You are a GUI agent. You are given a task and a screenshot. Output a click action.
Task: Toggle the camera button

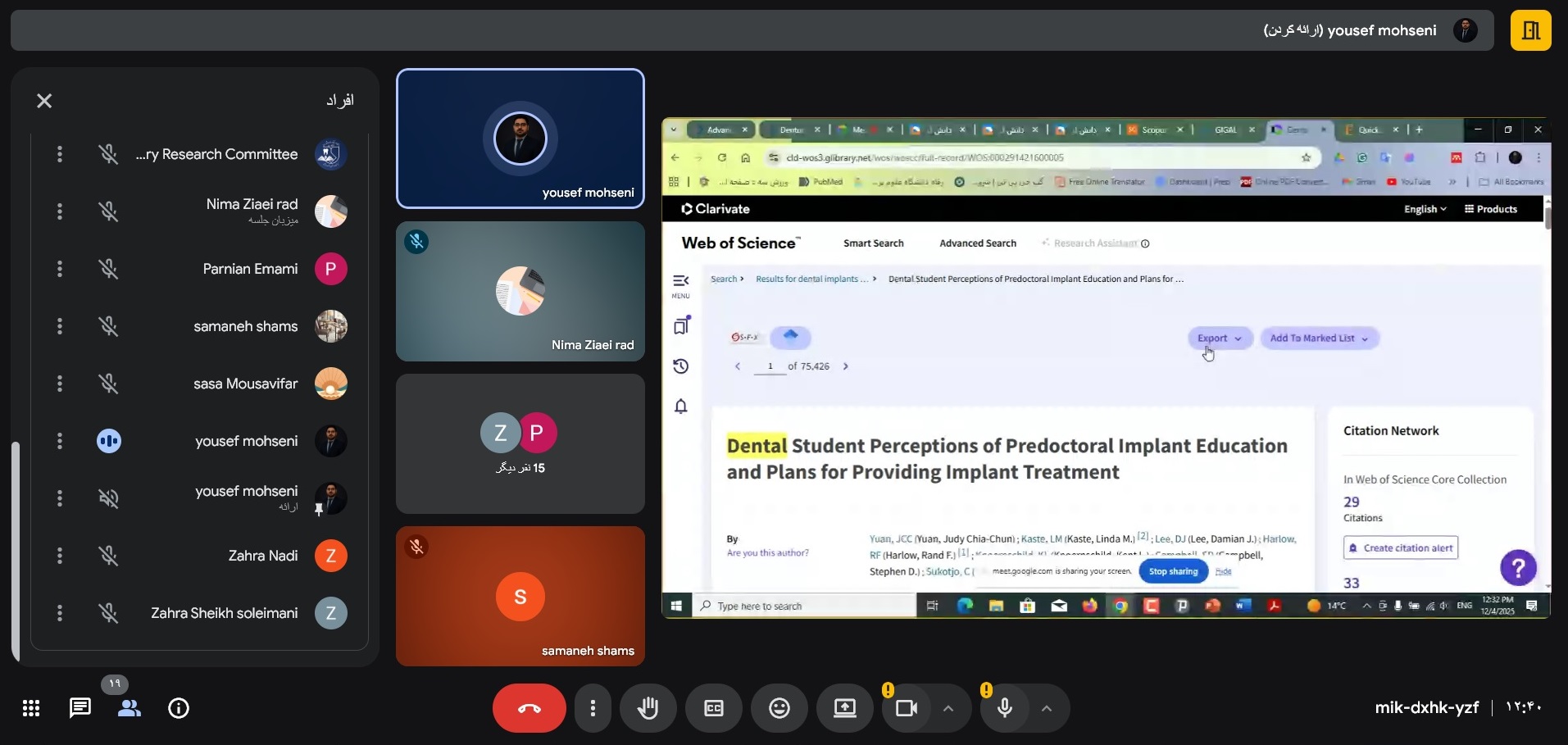tap(907, 708)
